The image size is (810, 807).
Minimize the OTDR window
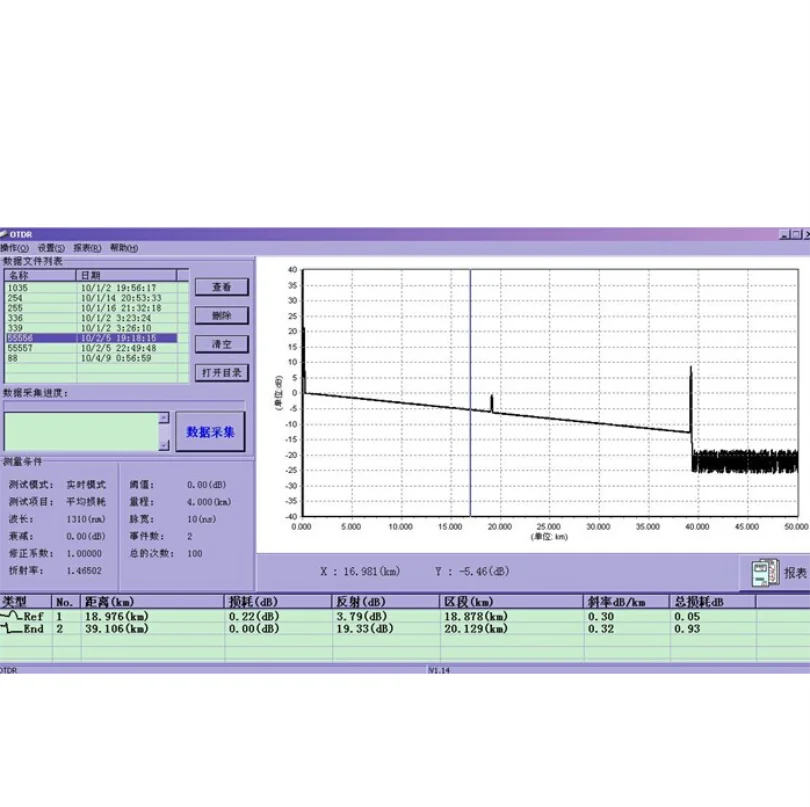784,235
